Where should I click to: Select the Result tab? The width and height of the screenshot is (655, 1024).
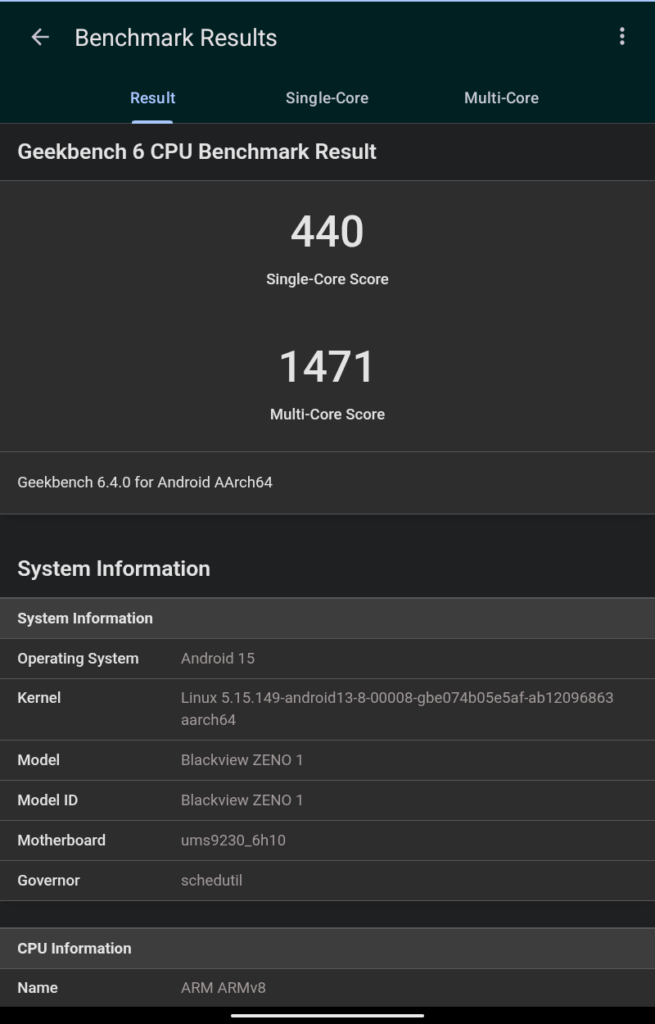point(152,98)
